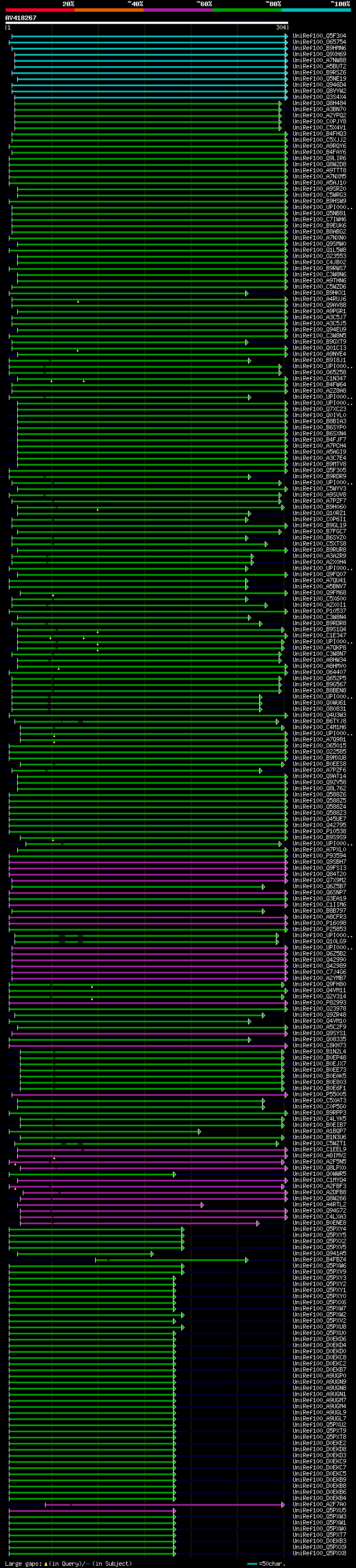The width and height of the screenshot is (356, 1568).
Task: Open hit UniRef100_Q5F304
Action: click(319, 37)
